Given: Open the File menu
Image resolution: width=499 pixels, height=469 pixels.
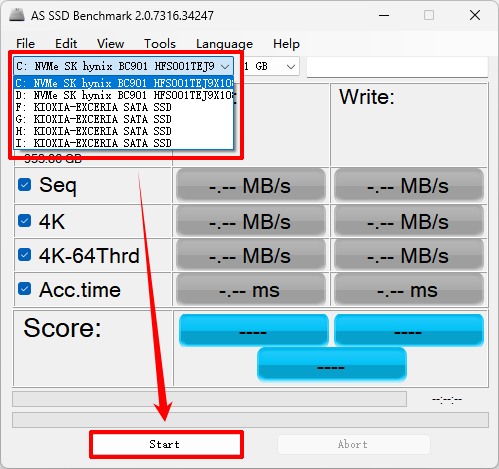Looking at the screenshot, I should (25, 44).
